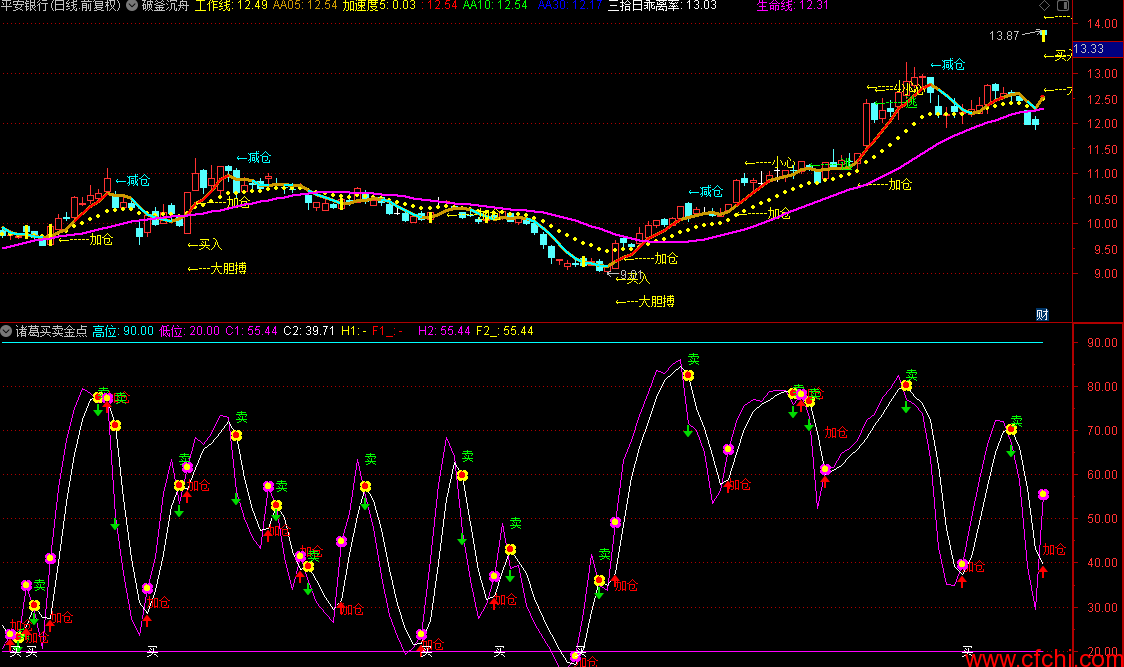Select the 三抬日乖离率 indicator value
The width and height of the screenshot is (1124, 667).
point(661,6)
